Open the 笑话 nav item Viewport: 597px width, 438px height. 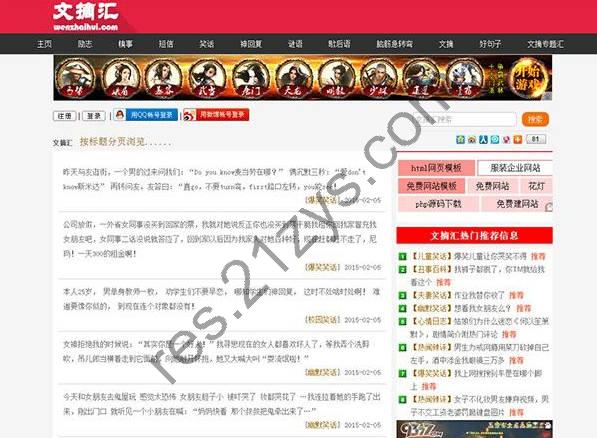click(x=206, y=44)
